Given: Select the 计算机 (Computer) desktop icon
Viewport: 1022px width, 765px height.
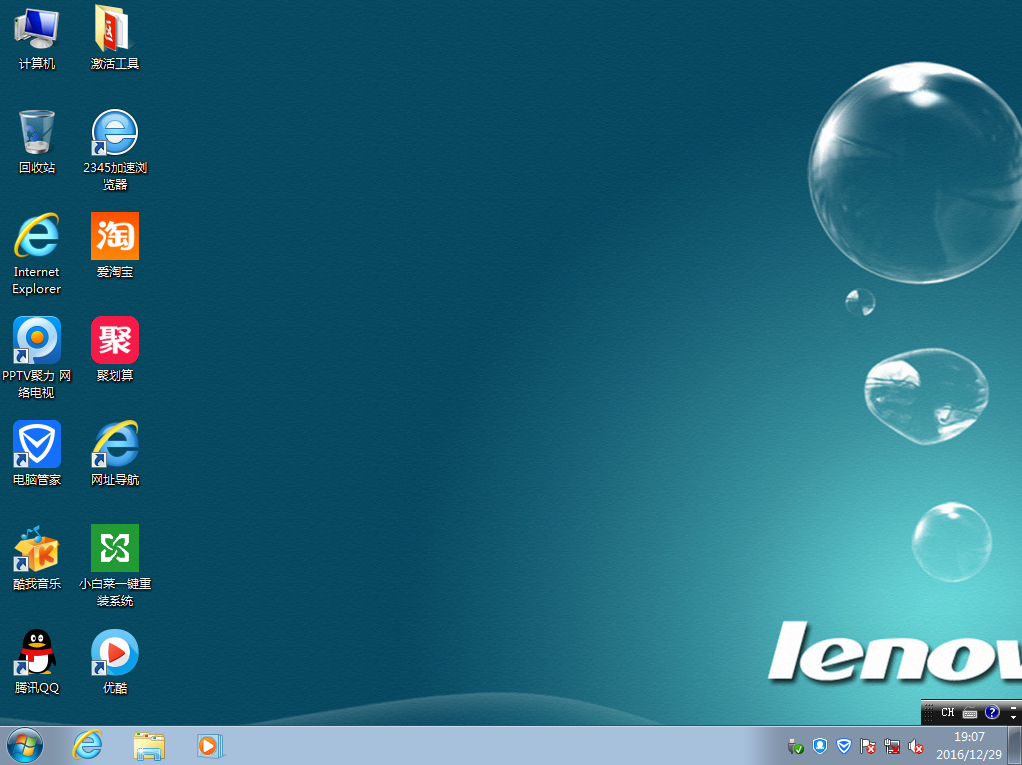Looking at the screenshot, I should (x=36, y=38).
